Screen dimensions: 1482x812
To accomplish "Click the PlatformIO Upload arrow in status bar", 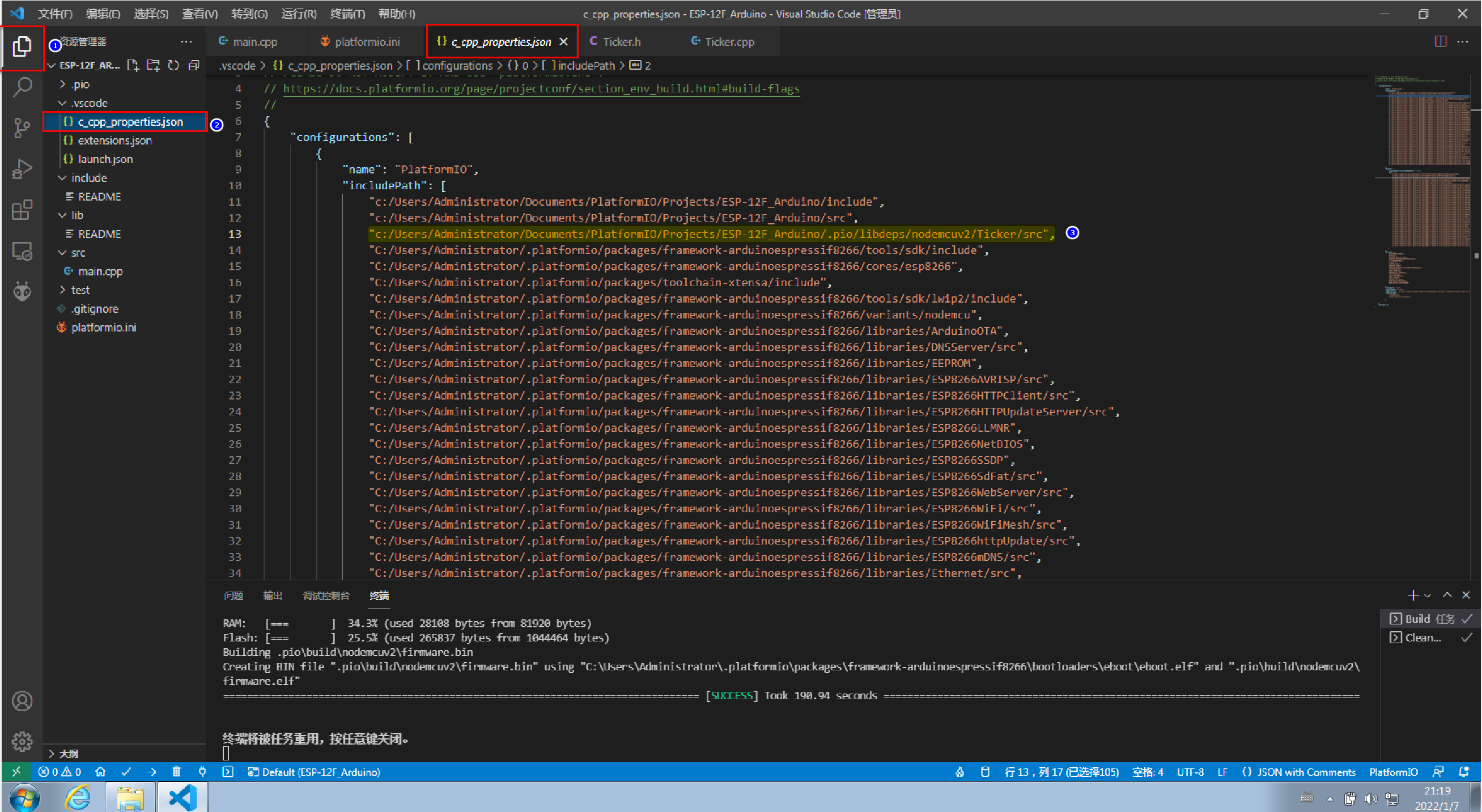I will click(x=152, y=772).
